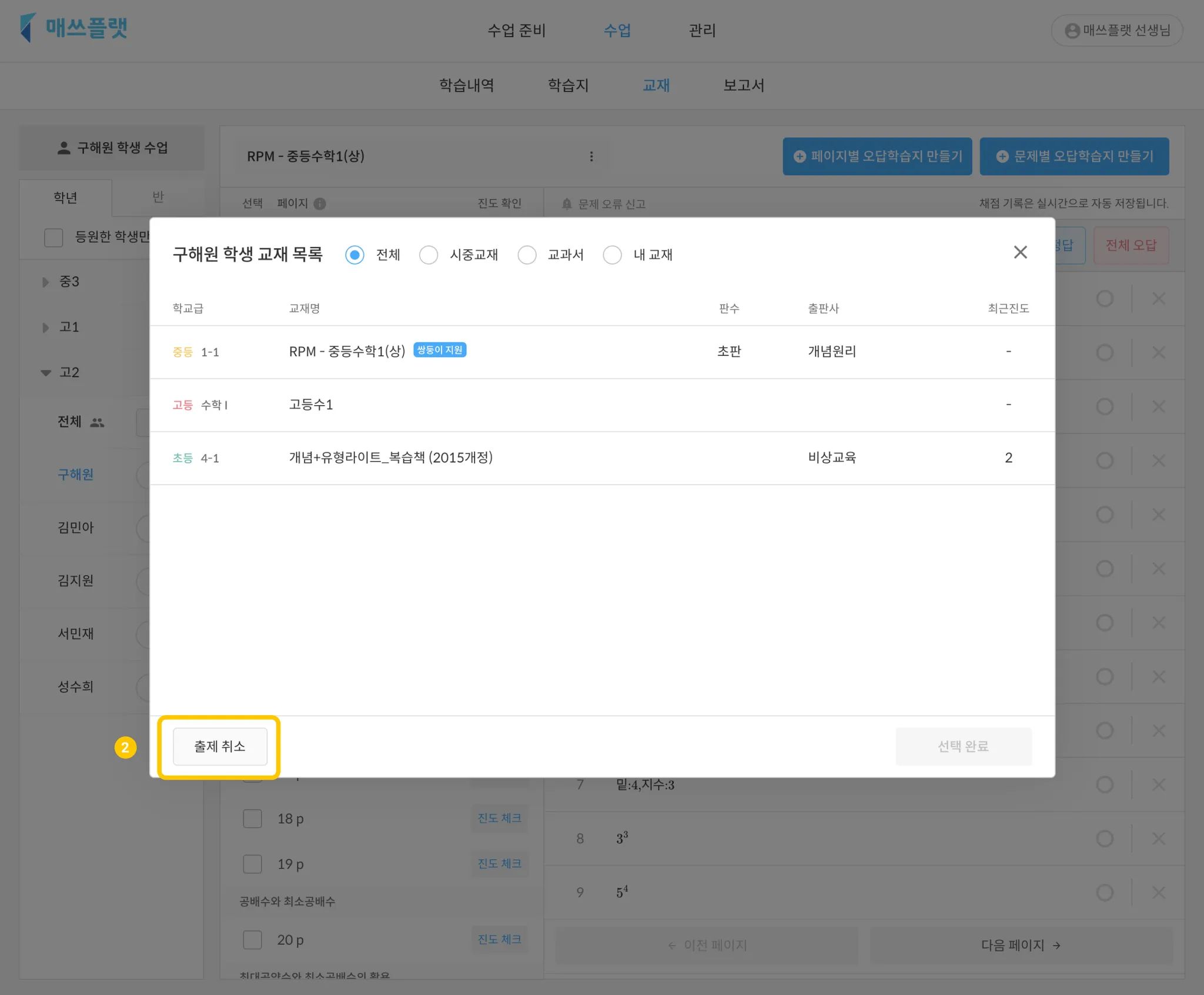Click the 출제 취소 button
Image resolution: width=1204 pixels, height=995 pixels.
[220, 746]
